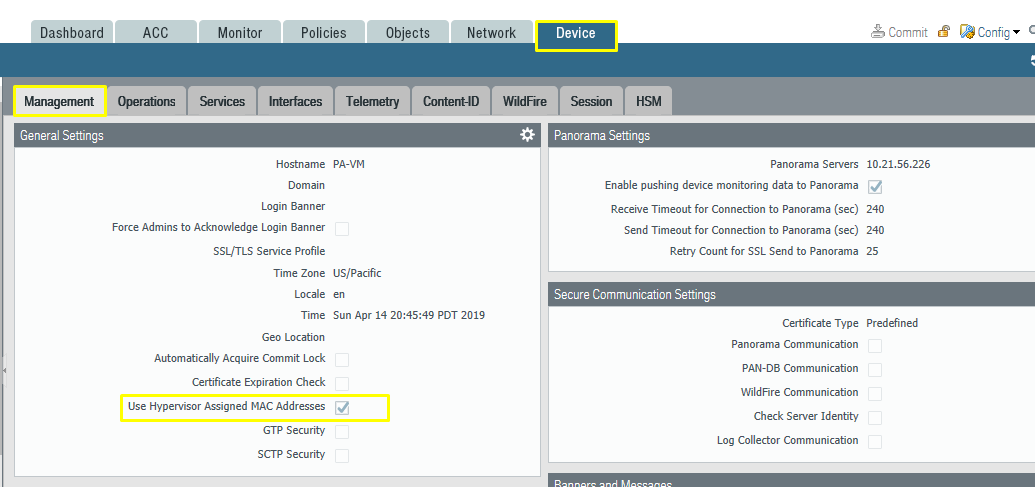
Task: Click the Secure Communication Settings panel title
Action: pyautogui.click(x=635, y=294)
